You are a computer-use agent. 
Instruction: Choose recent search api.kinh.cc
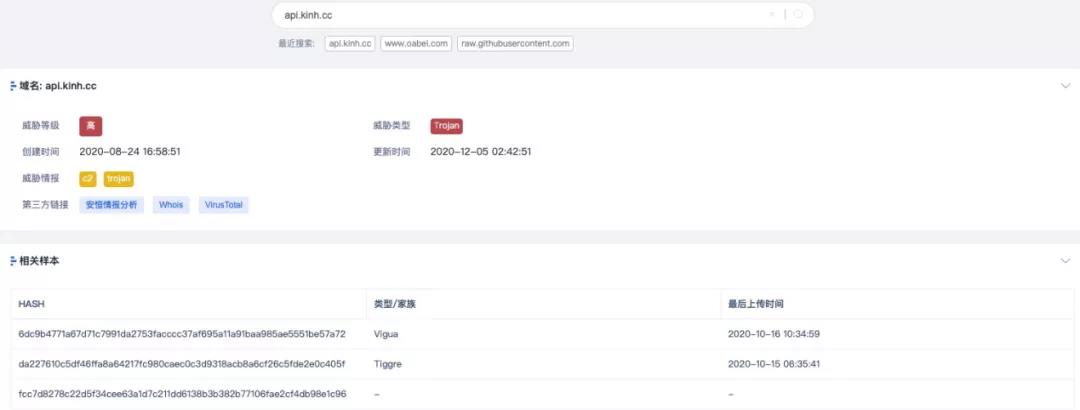pos(350,44)
